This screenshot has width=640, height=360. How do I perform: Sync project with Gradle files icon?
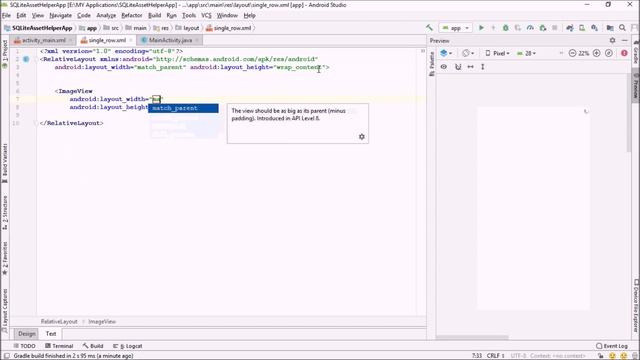(570, 28)
